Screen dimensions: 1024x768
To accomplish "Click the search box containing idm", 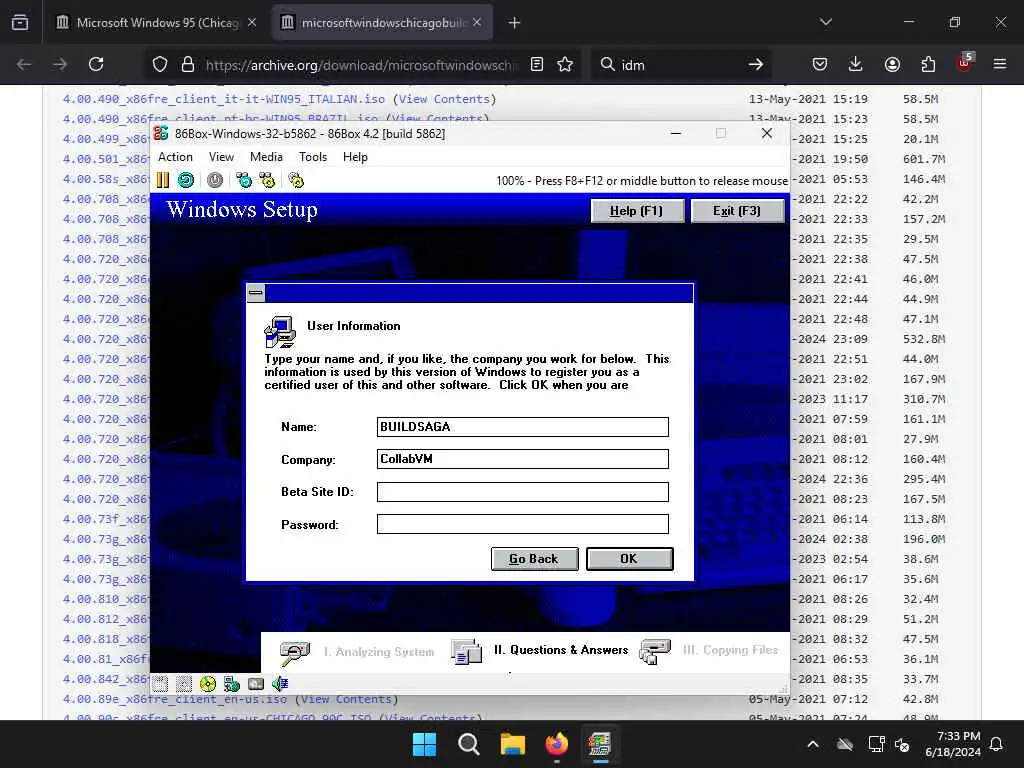I will tap(679, 65).
